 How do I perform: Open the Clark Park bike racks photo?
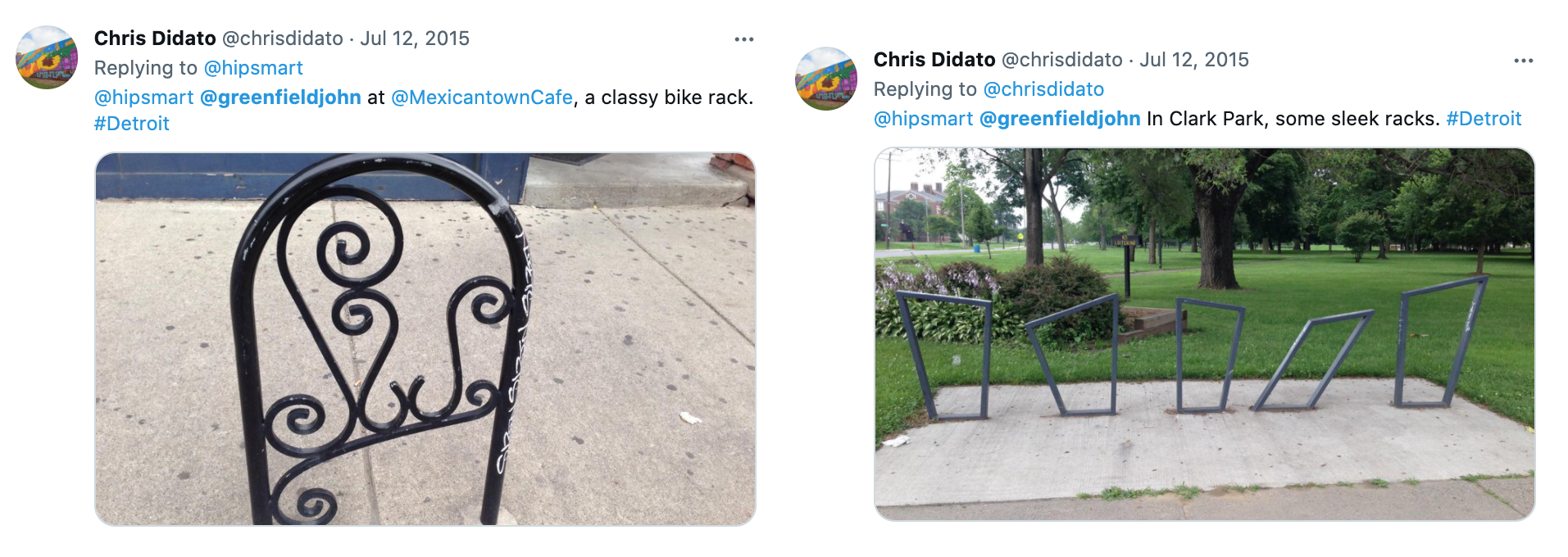1204,334
